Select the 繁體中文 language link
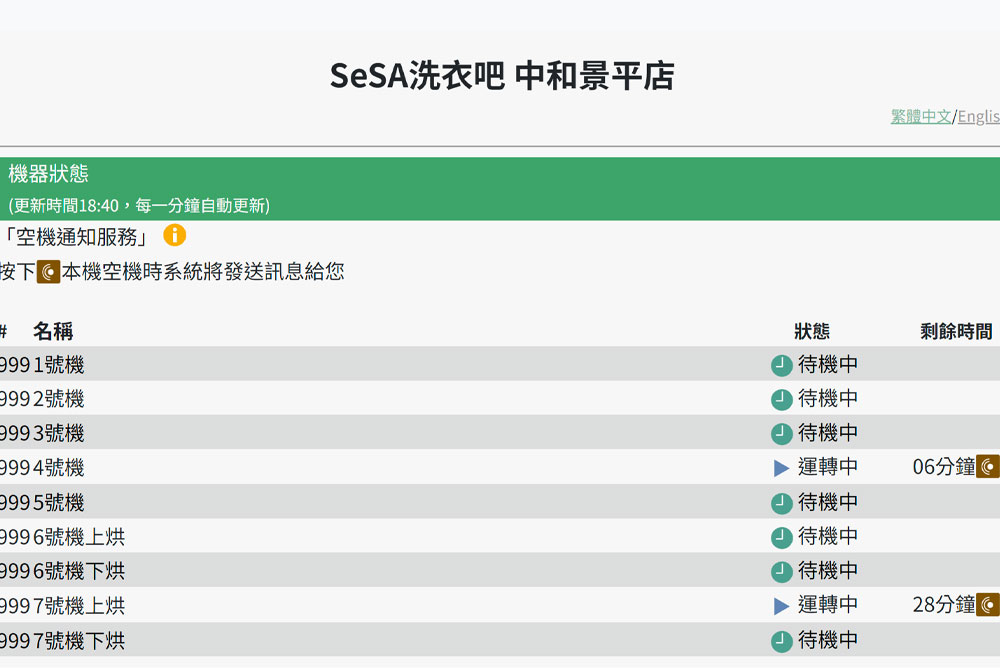Viewport: 1000px width, 668px height. (920, 116)
